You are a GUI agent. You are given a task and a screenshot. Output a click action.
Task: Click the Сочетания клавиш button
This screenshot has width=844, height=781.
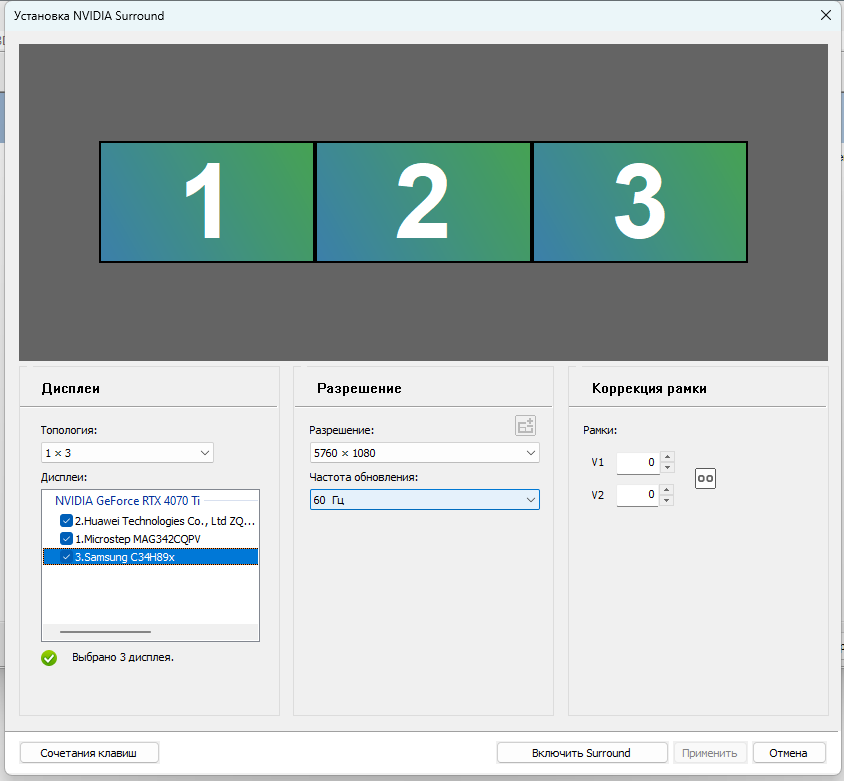pos(89,752)
